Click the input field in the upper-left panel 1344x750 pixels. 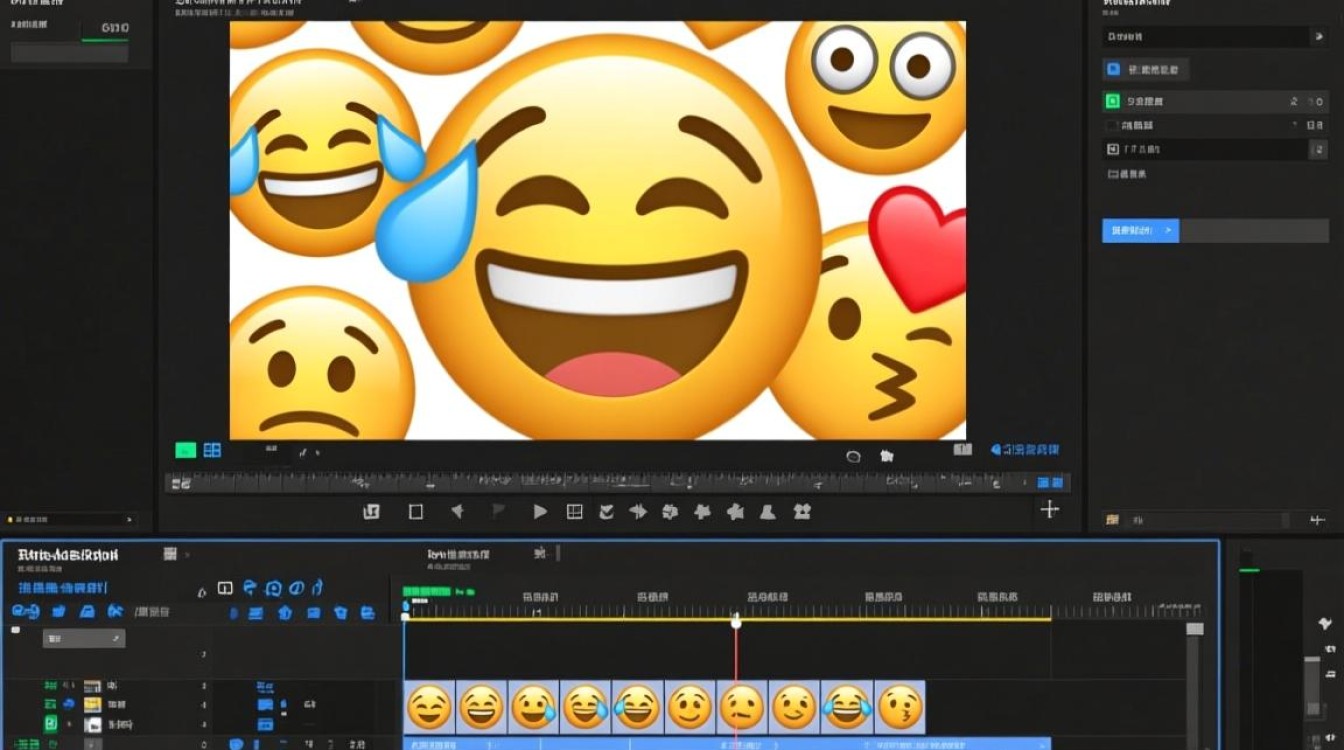[x=69, y=53]
